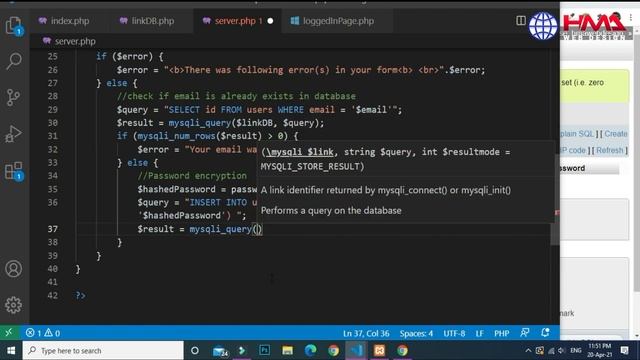Open the Search view in activity bar
Screen dimensions: 640x360
14,61
